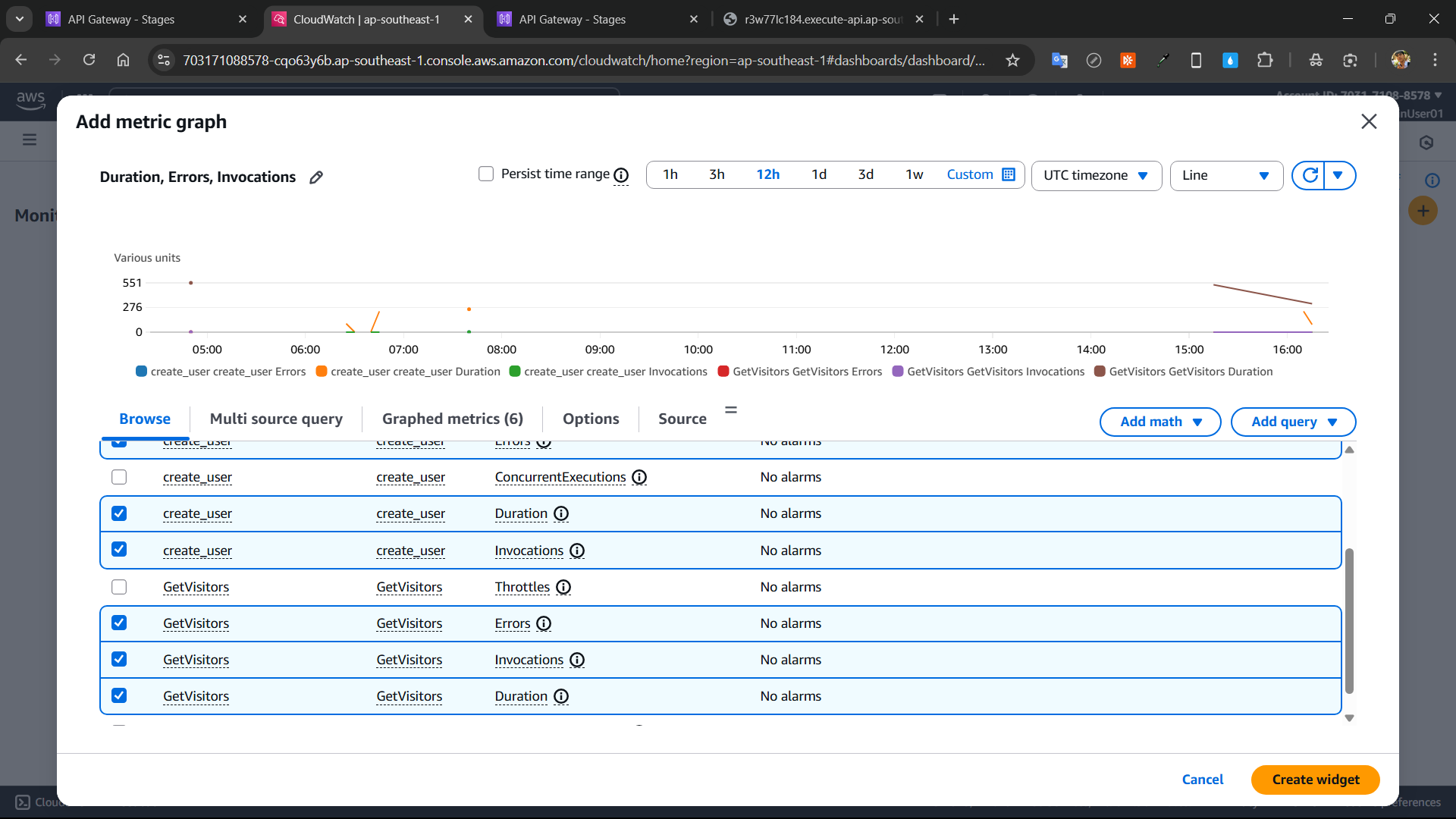Check the GetVisitors Throttles row

pyautogui.click(x=119, y=587)
